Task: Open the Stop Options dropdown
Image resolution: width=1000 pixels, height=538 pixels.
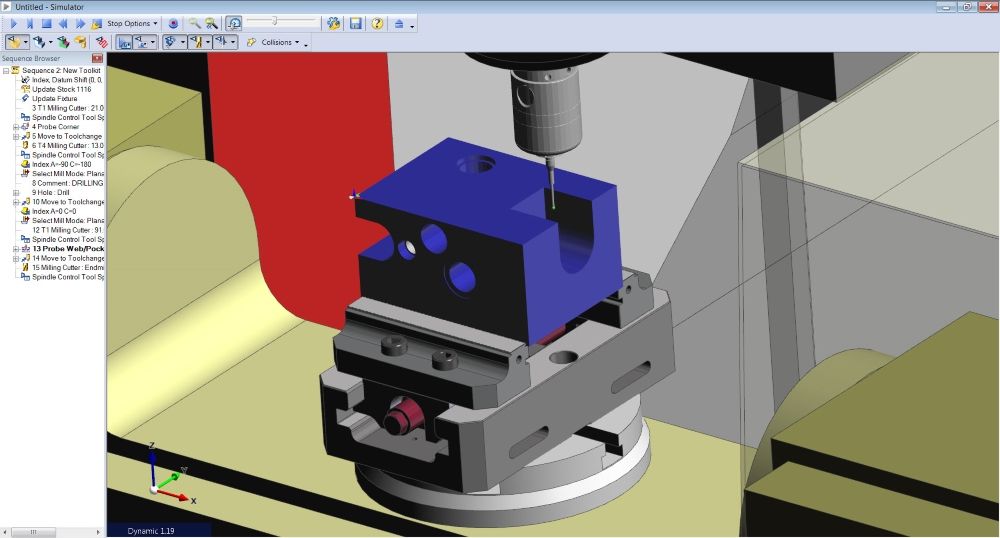Action: [x=131, y=23]
